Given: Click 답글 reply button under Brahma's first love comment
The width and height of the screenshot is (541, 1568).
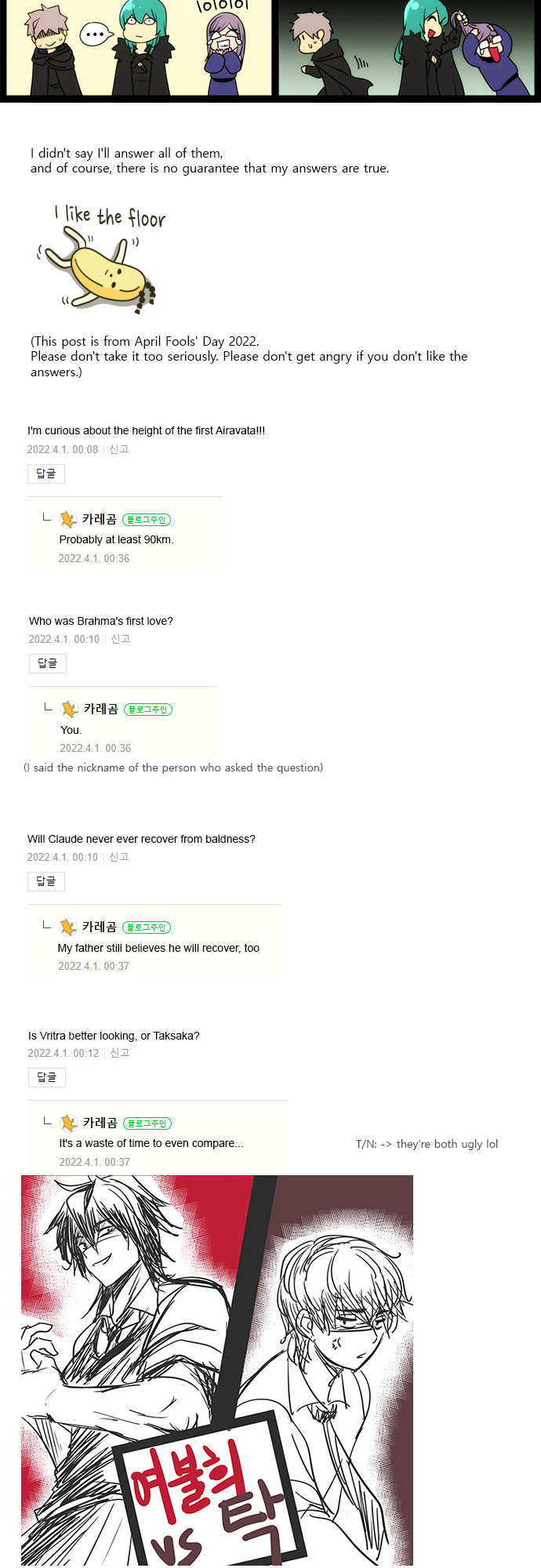Looking at the screenshot, I should tap(48, 663).
